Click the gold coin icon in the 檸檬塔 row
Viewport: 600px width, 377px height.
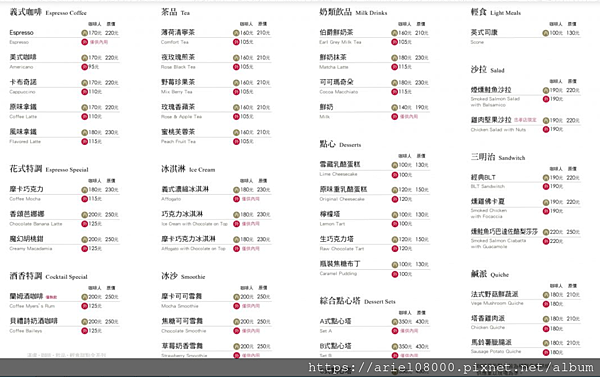(395, 215)
